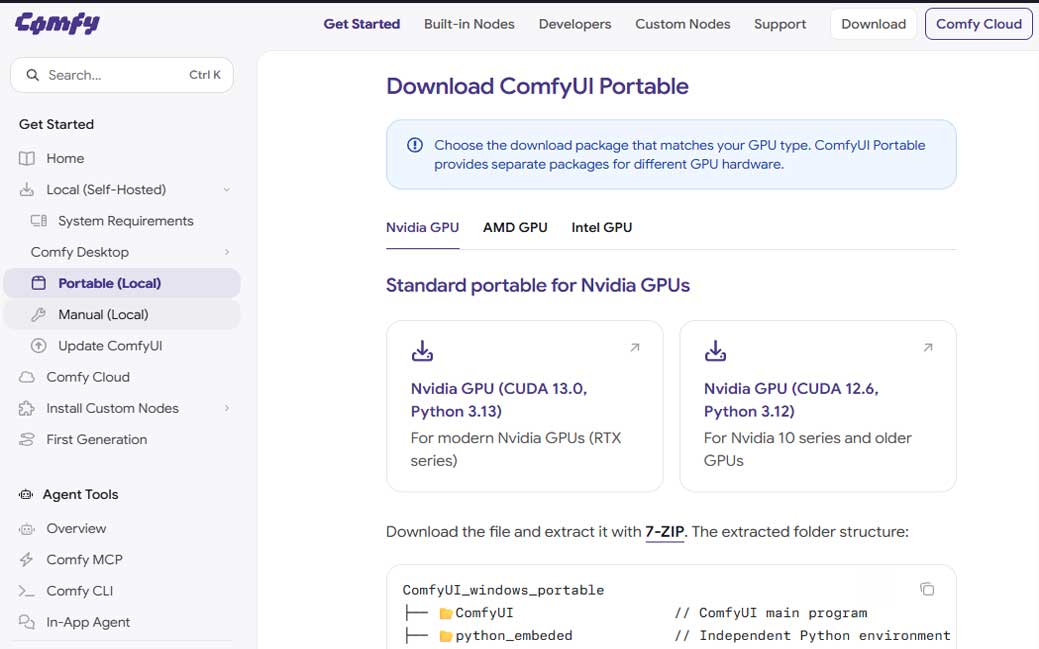The image size is (1039, 649).
Task: Click the First Generation icon
Action: (x=27, y=439)
